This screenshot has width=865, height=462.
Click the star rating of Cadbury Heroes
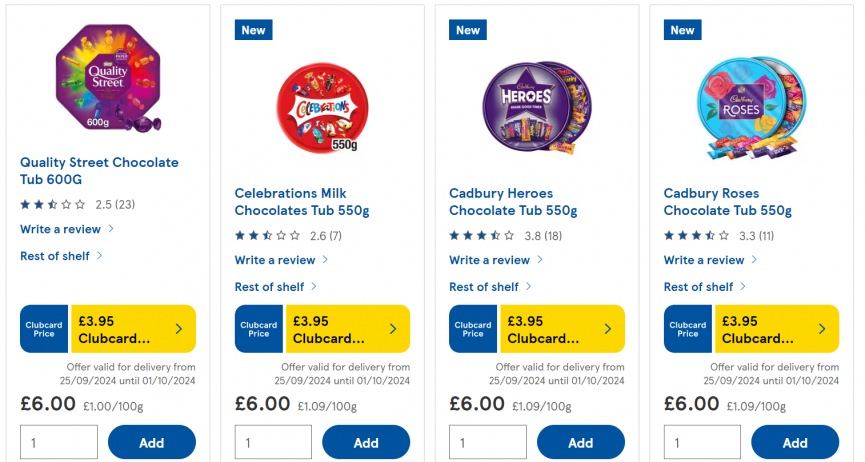pyautogui.click(x=482, y=236)
